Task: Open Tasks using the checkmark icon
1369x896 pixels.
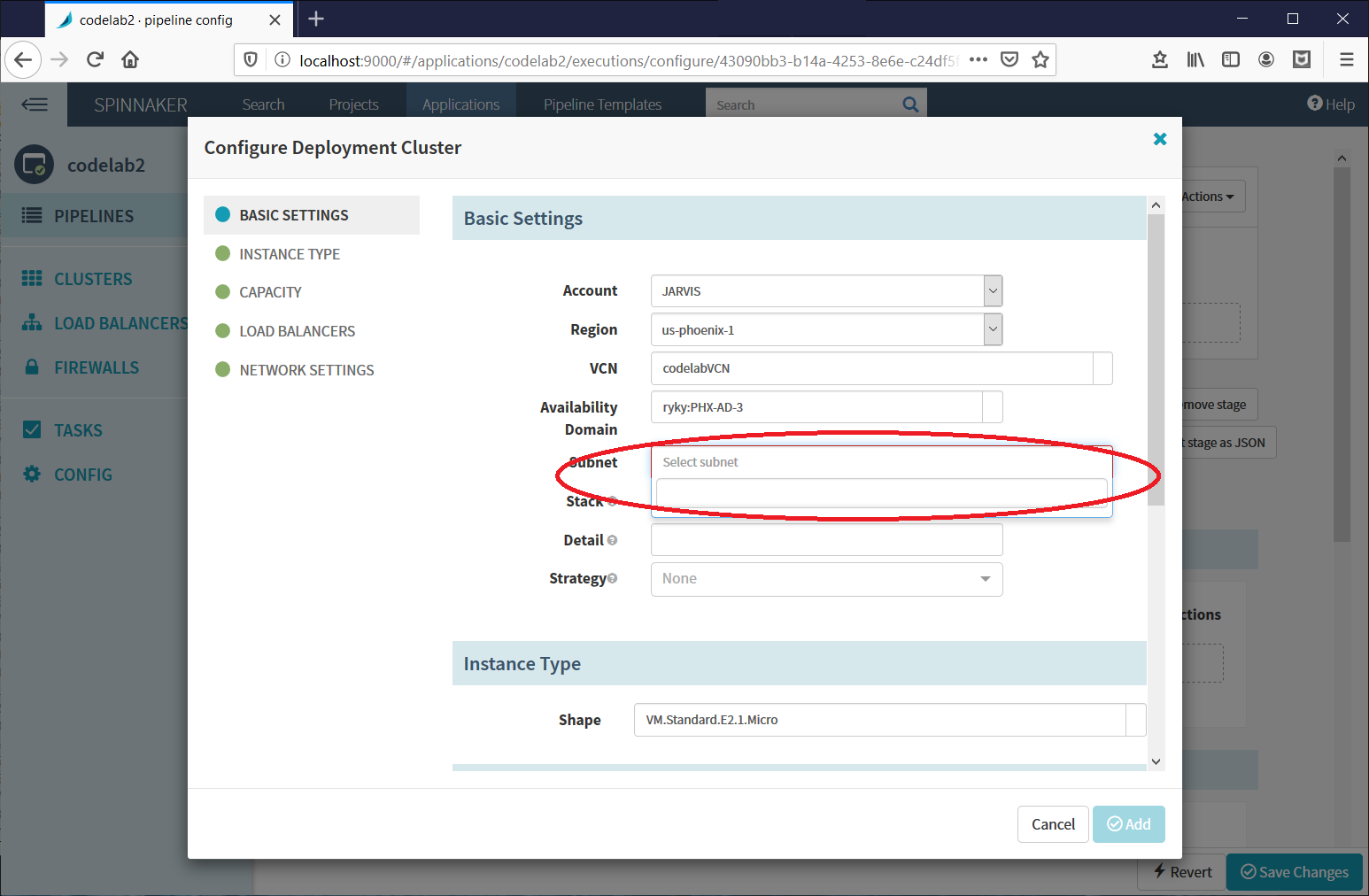Action: click(x=33, y=429)
